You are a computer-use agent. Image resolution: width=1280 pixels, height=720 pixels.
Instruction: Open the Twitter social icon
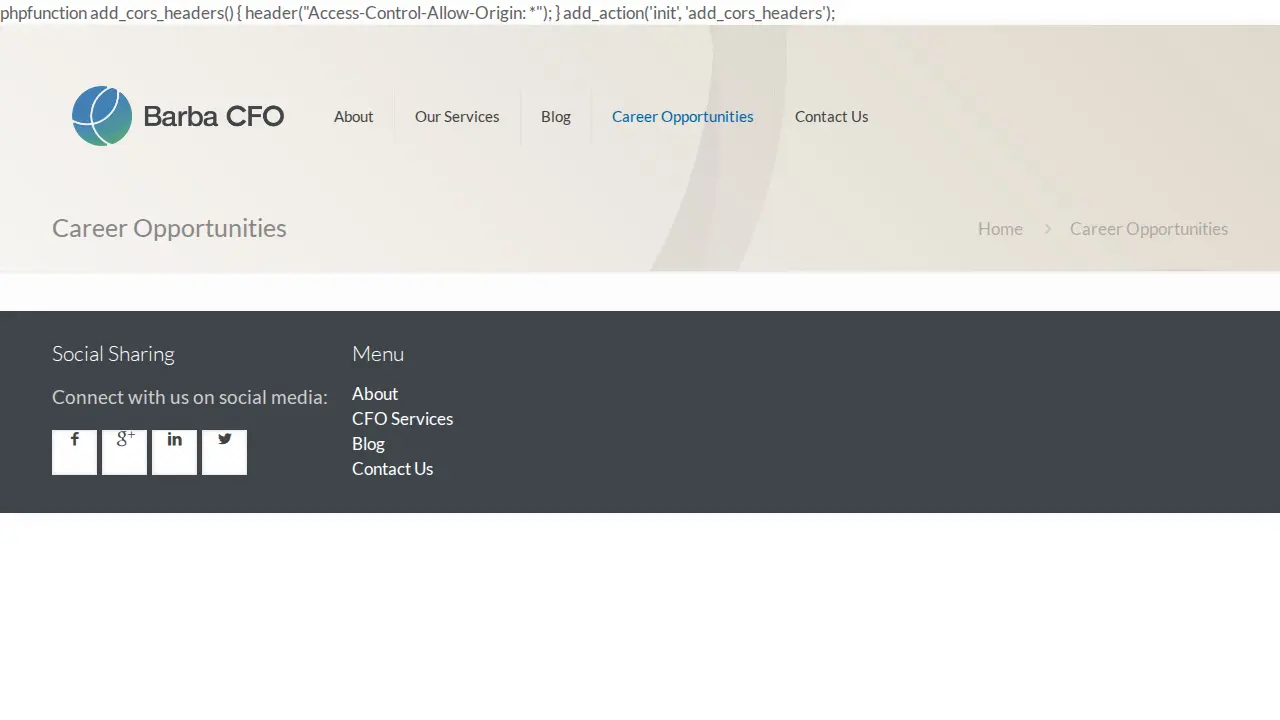(224, 452)
